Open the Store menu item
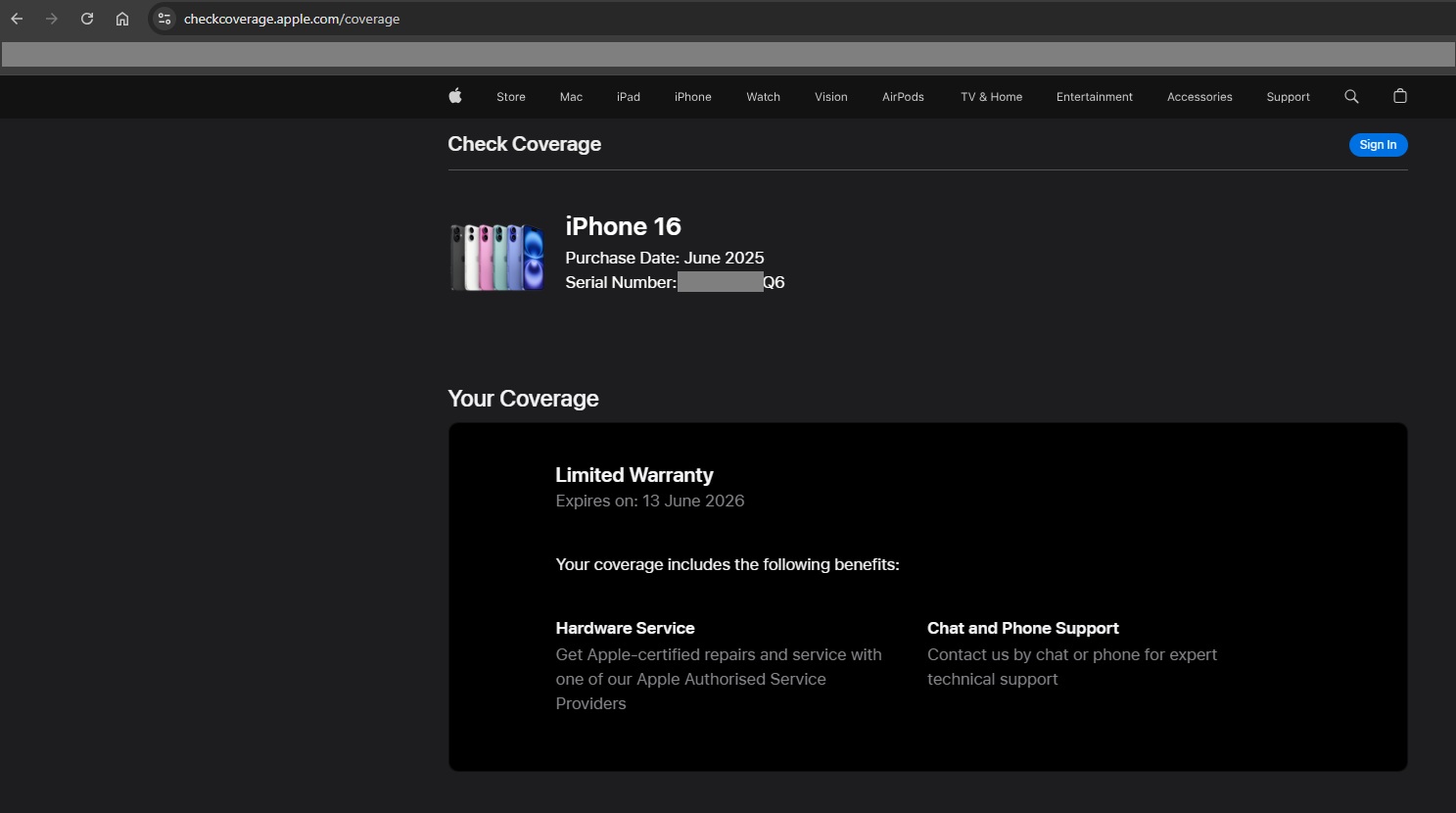Image resolution: width=1456 pixels, height=813 pixels. [x=511, y=97]
